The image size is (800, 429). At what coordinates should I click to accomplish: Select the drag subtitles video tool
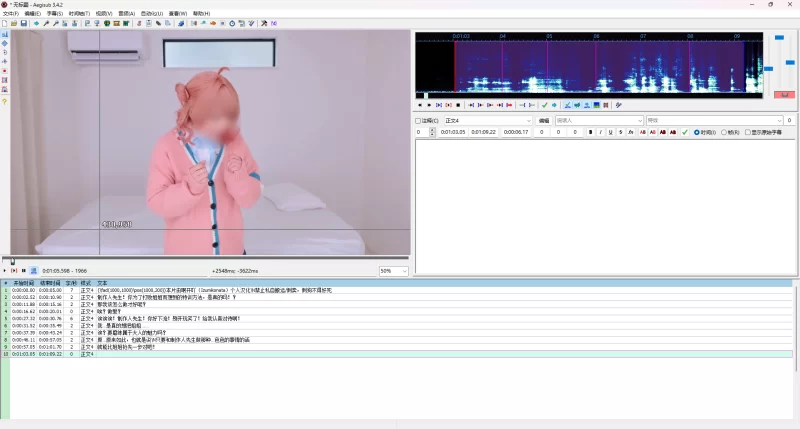tap(5, 43)
